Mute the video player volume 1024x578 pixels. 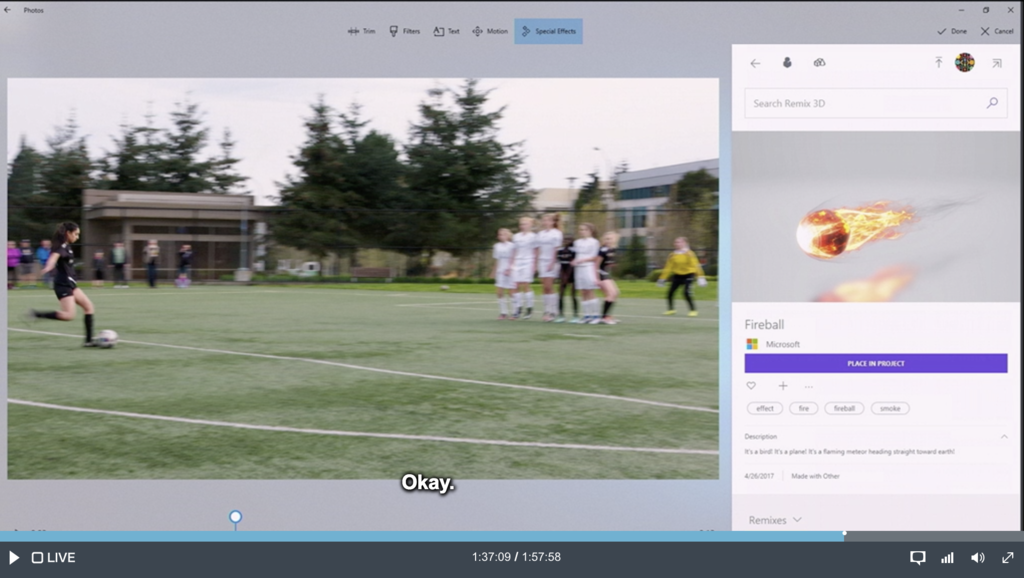tap(977, 557)
